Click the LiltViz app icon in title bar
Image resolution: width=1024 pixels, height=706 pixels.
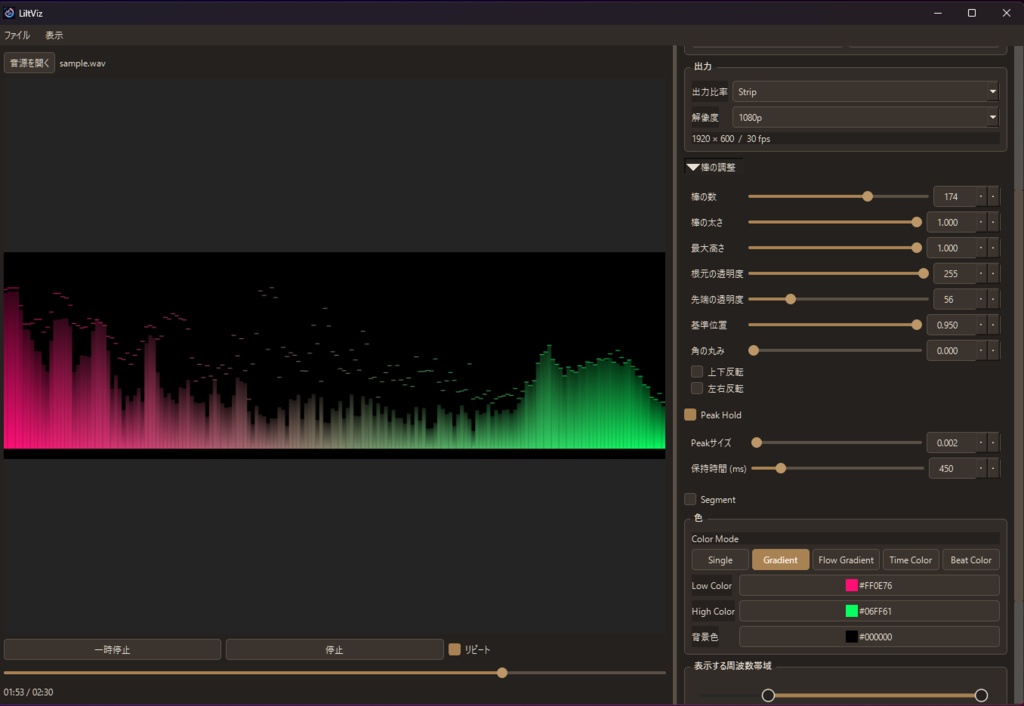point(9,12)
